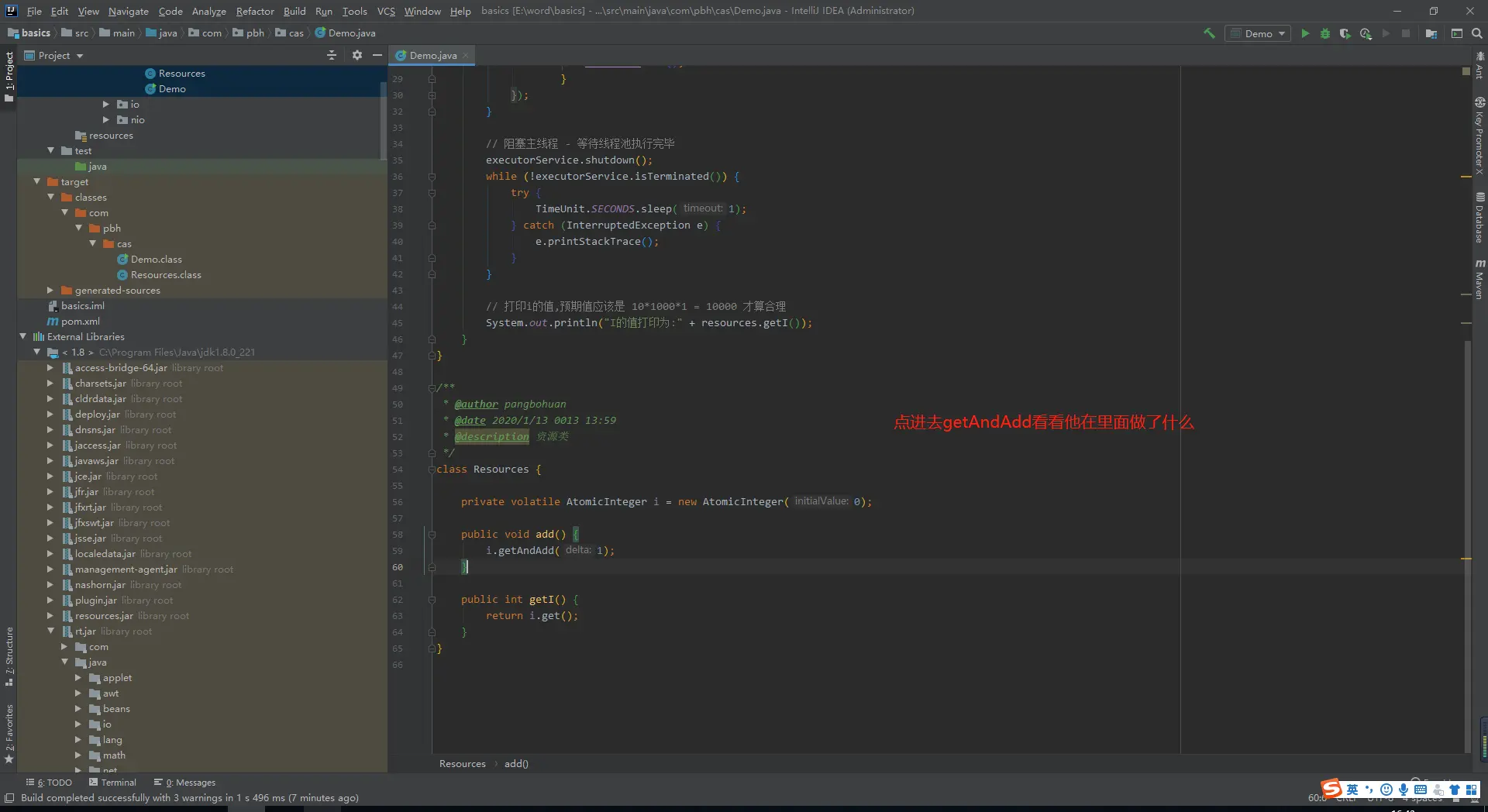
Task: Open the Demo run configuration dropdown
Action: pos(1258,33)
